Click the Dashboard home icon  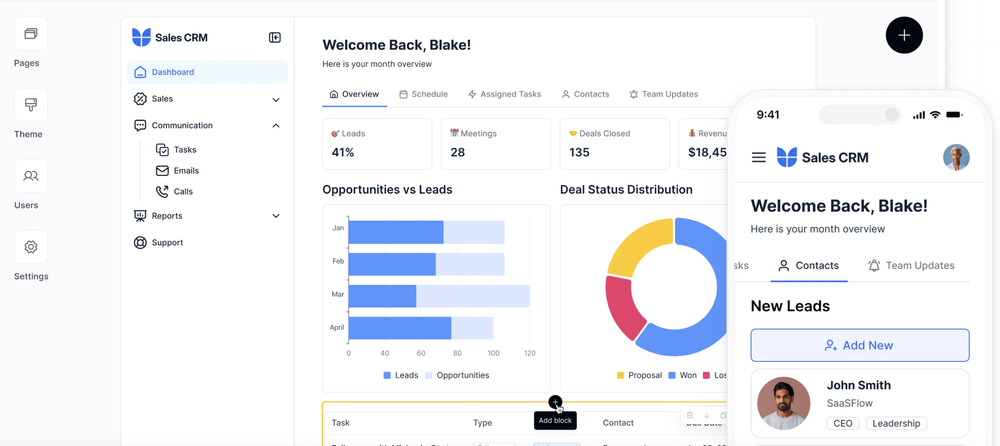[x=140, y=72]
